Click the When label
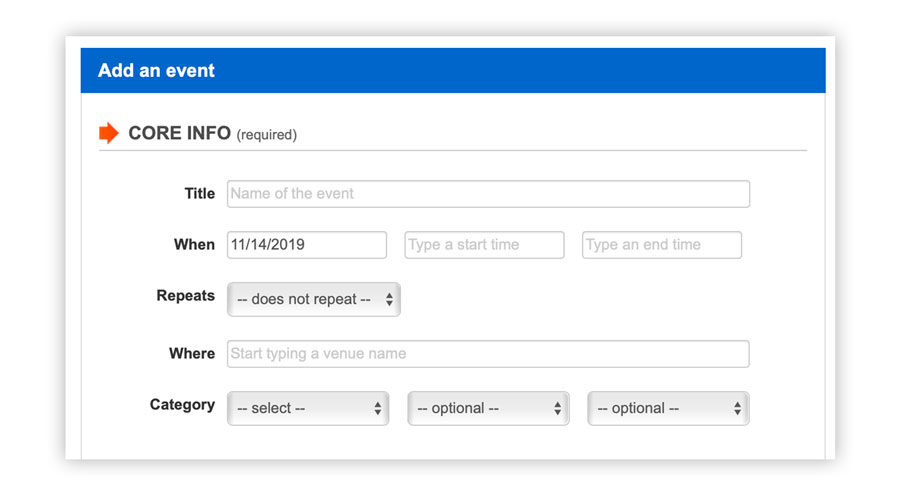The image size is (900, 495). click(x=195, y=245)
